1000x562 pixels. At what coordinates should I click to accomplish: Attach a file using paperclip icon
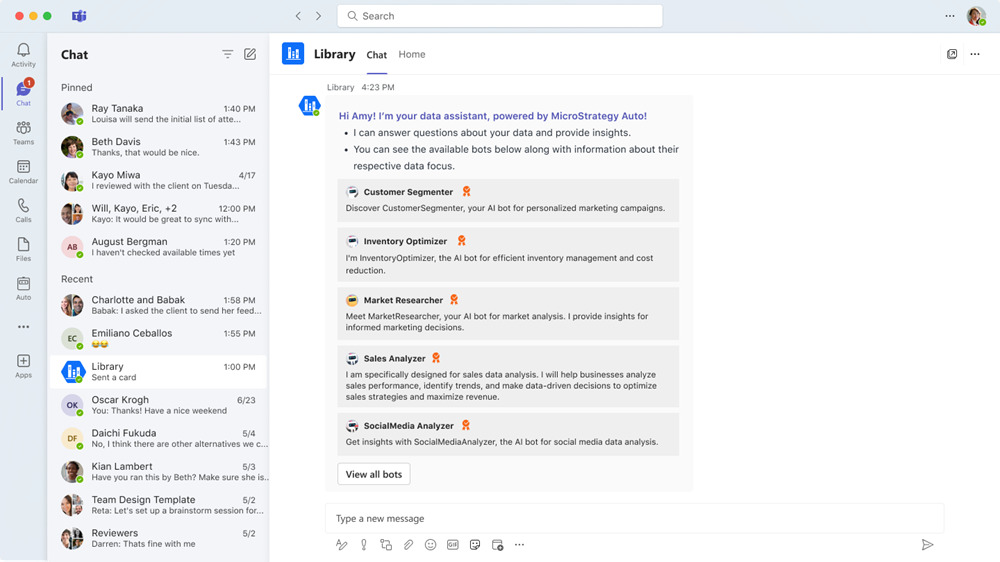(408, 545)
